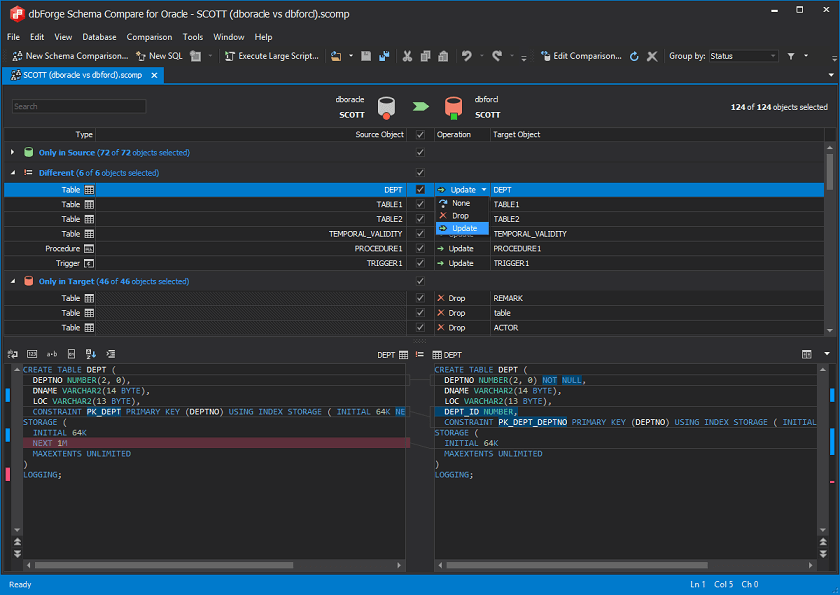Click the Paste clipboard icon
Screen dimensions: 840x595
click(x=441, y=56)
